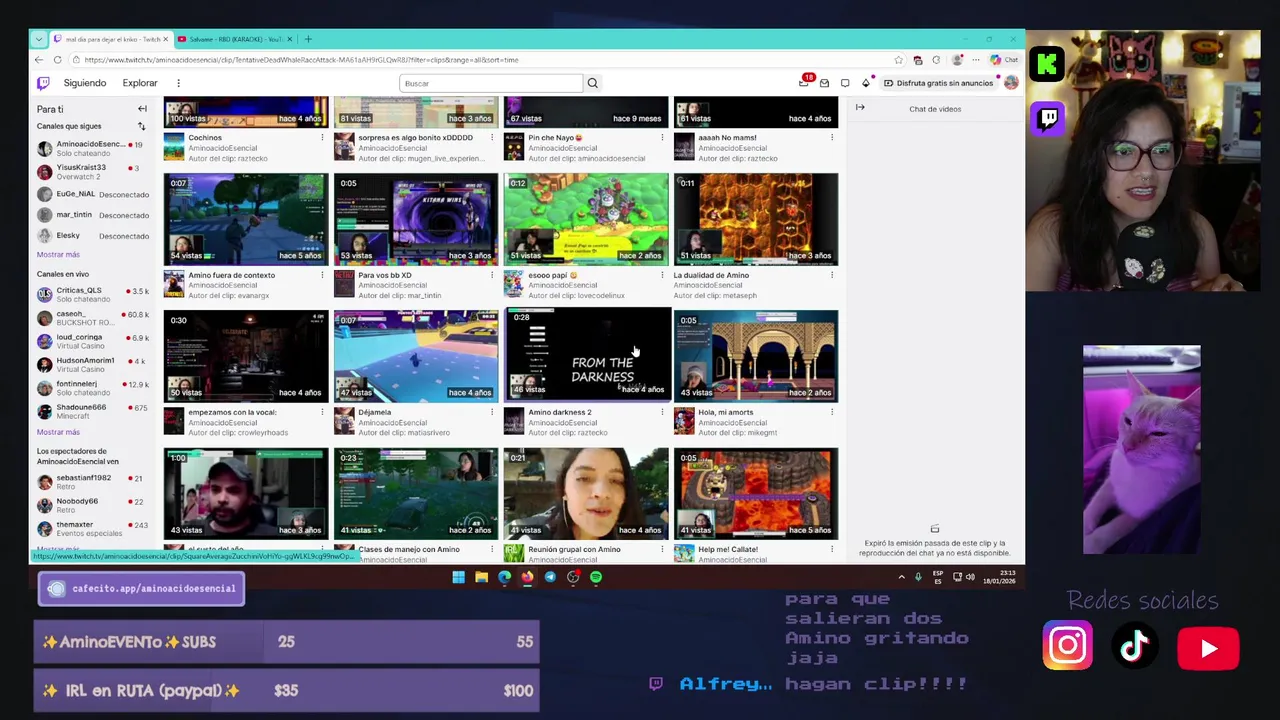The height and width of the screenshot is (720, 1280).
Task: Open options menu for 'empezamos con la vocal' clip
Action: point(322,412)
